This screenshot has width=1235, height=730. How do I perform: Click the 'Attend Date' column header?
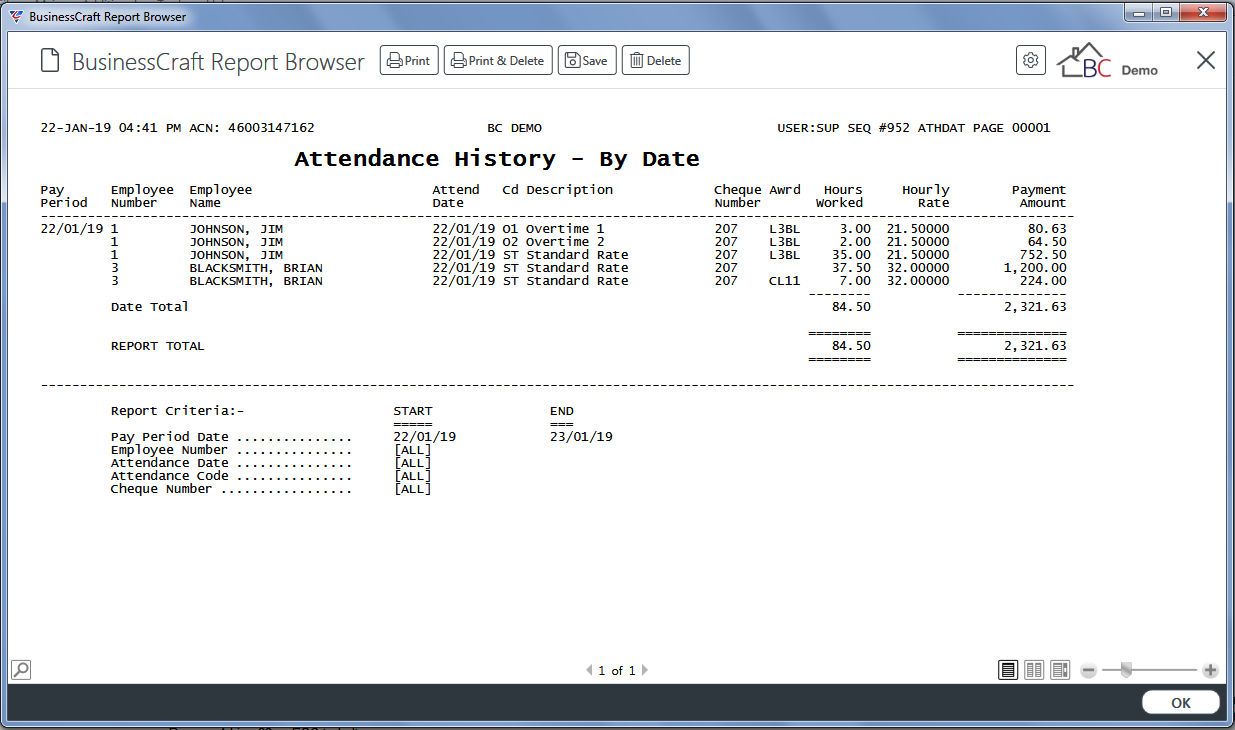pyautogui.click(x=456, y=196)
